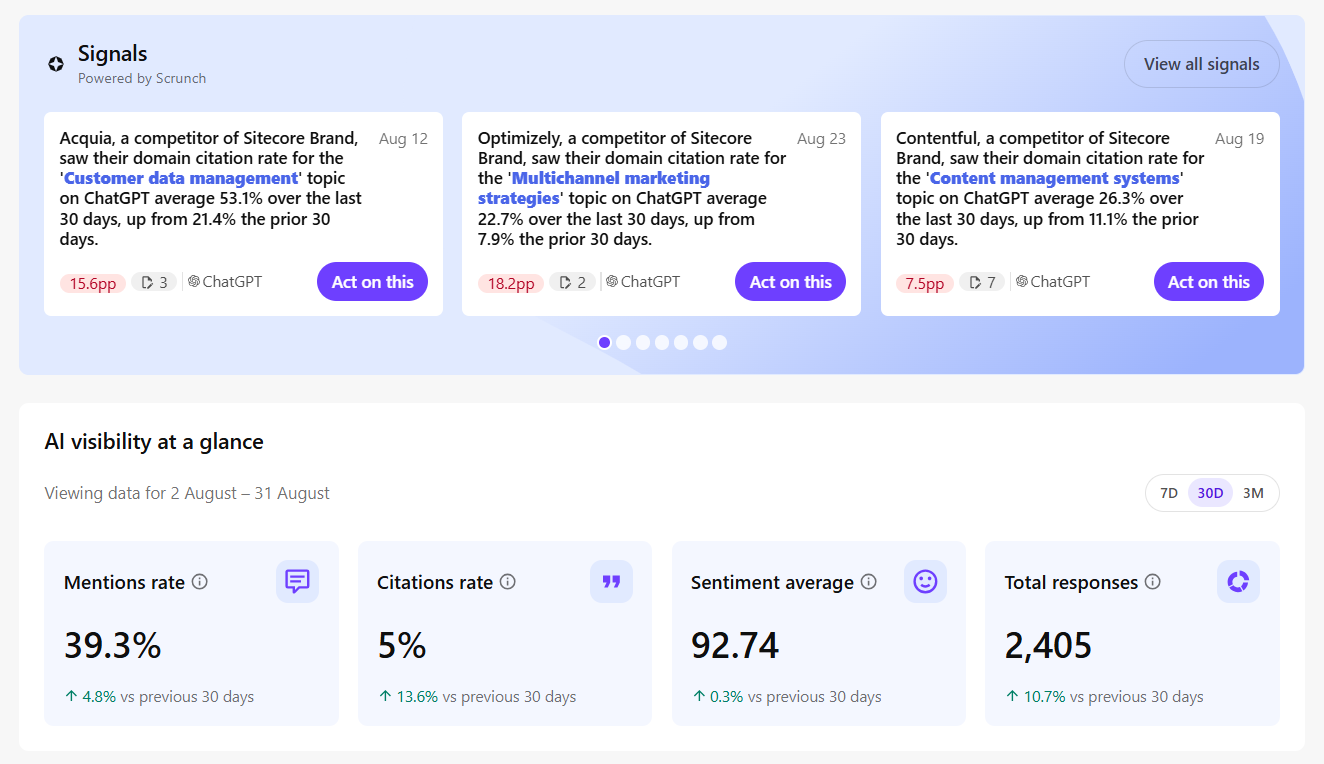Image resolution: width=1324 pixels, height=764 pixels.
Task: Click the 2,405 total responses value
Action: pos(1048,646)
